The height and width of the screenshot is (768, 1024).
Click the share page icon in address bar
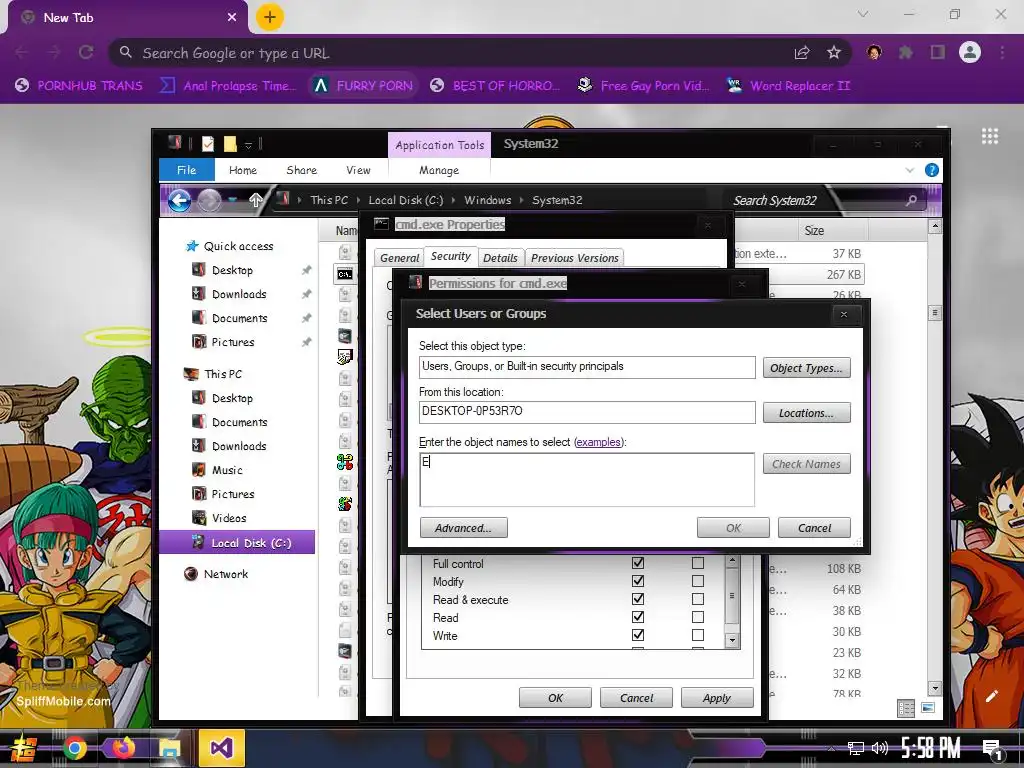point(802,53)
